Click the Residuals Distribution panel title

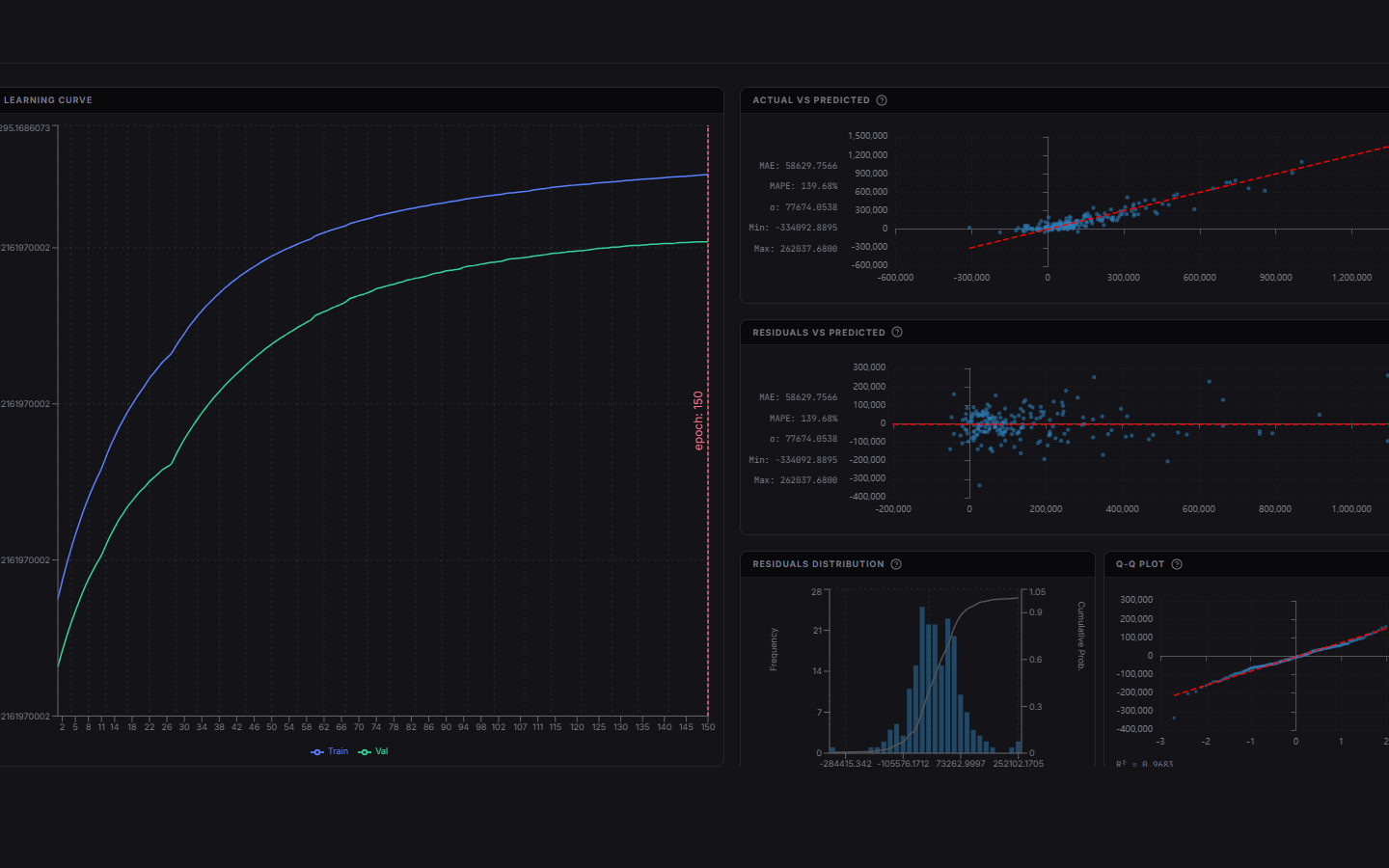[818, 564]
